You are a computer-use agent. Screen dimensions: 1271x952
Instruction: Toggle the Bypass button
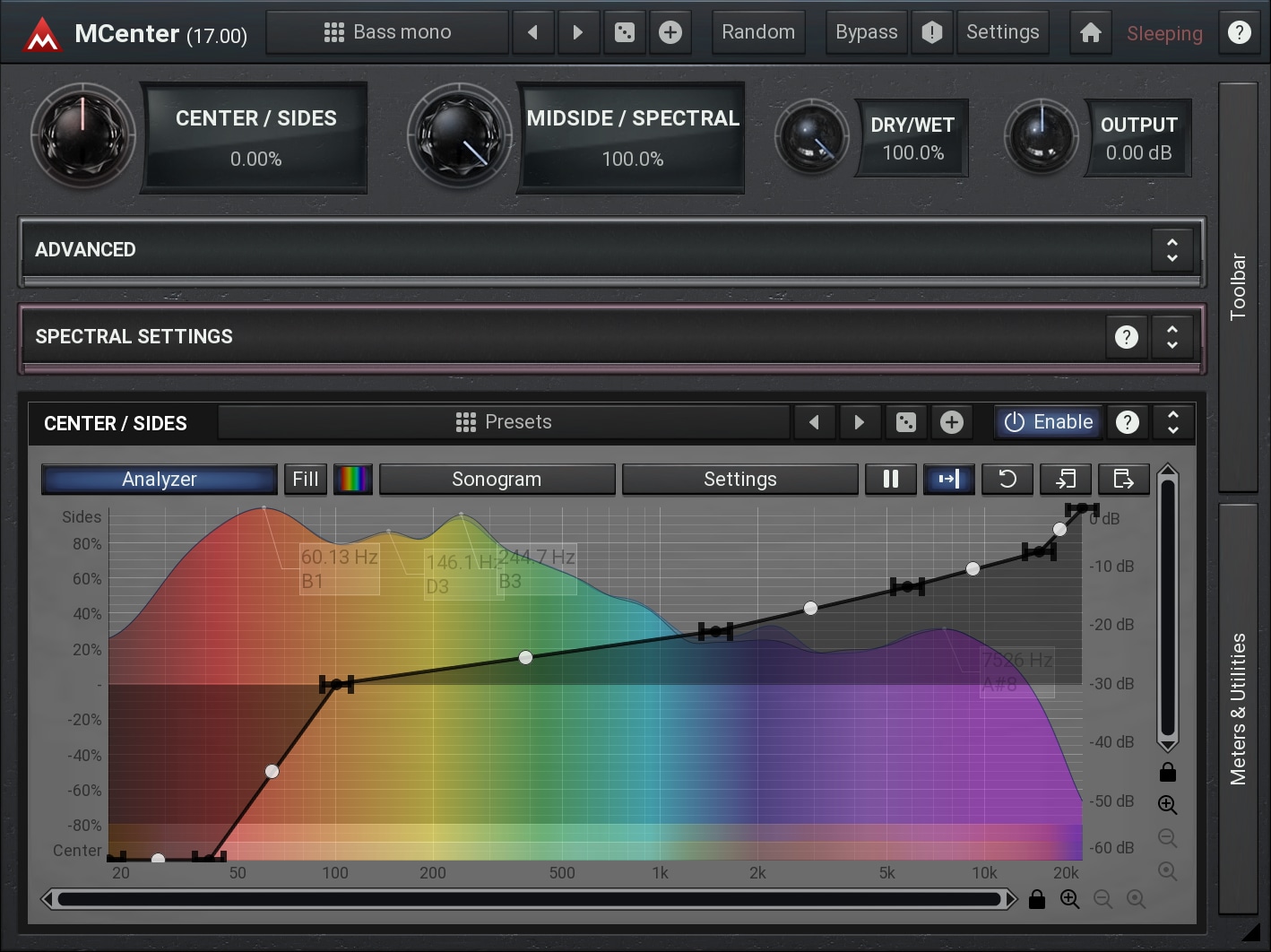866,33
